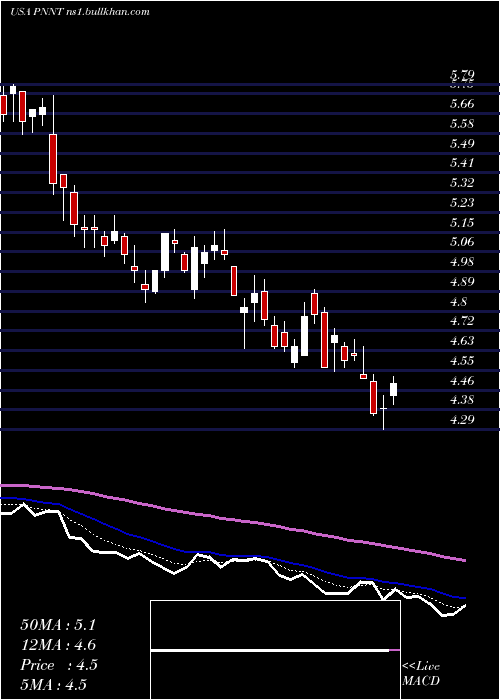Image resolution: width=500 pixels, height=700 pixels.
Task: Click the 5.32 price axis label
Action: 462,183
